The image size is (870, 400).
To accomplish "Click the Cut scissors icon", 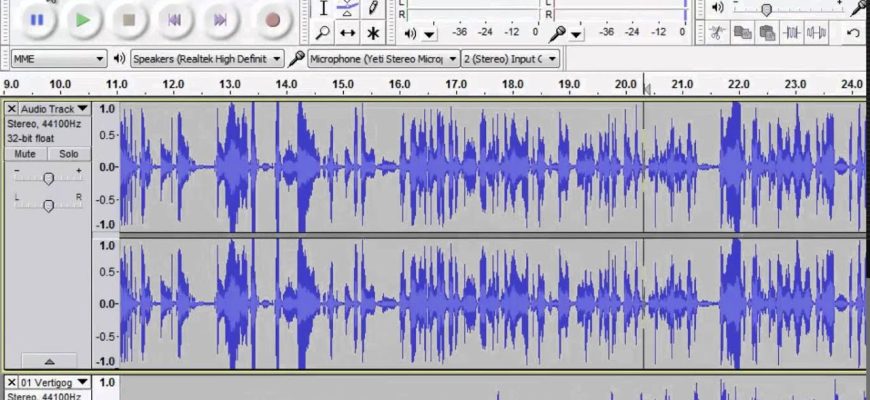I will click(x=717, y=33).
